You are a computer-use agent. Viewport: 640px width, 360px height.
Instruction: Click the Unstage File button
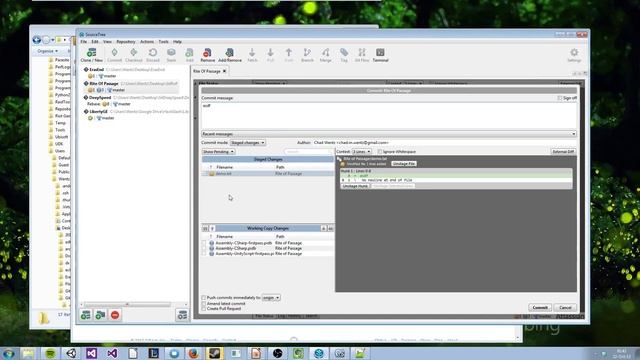tap(404, 163)
